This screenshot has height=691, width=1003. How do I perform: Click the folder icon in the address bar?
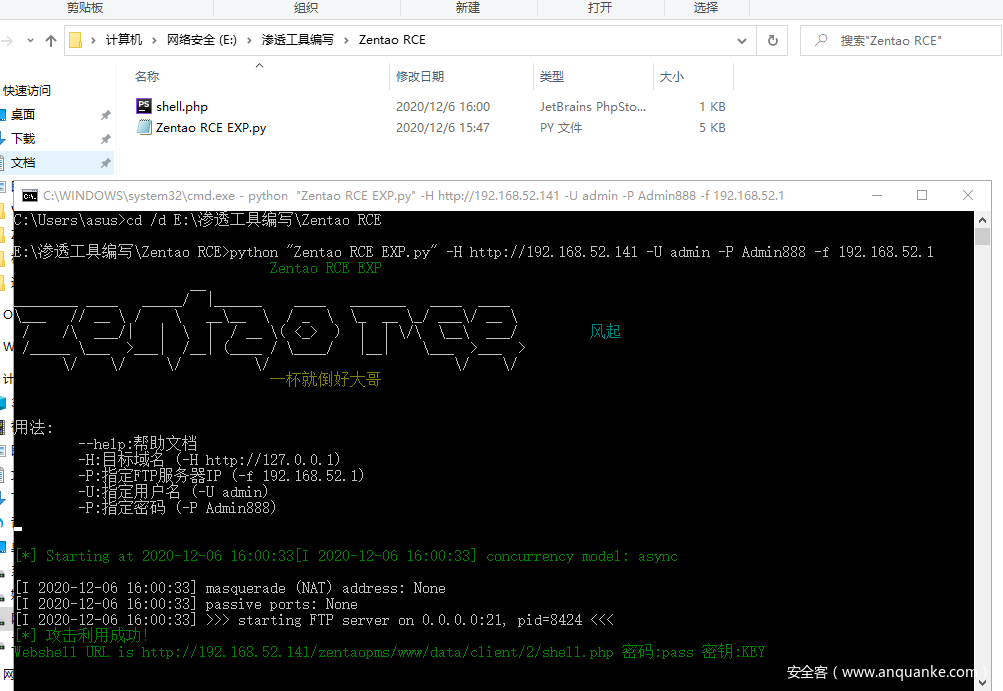[75, 40]
